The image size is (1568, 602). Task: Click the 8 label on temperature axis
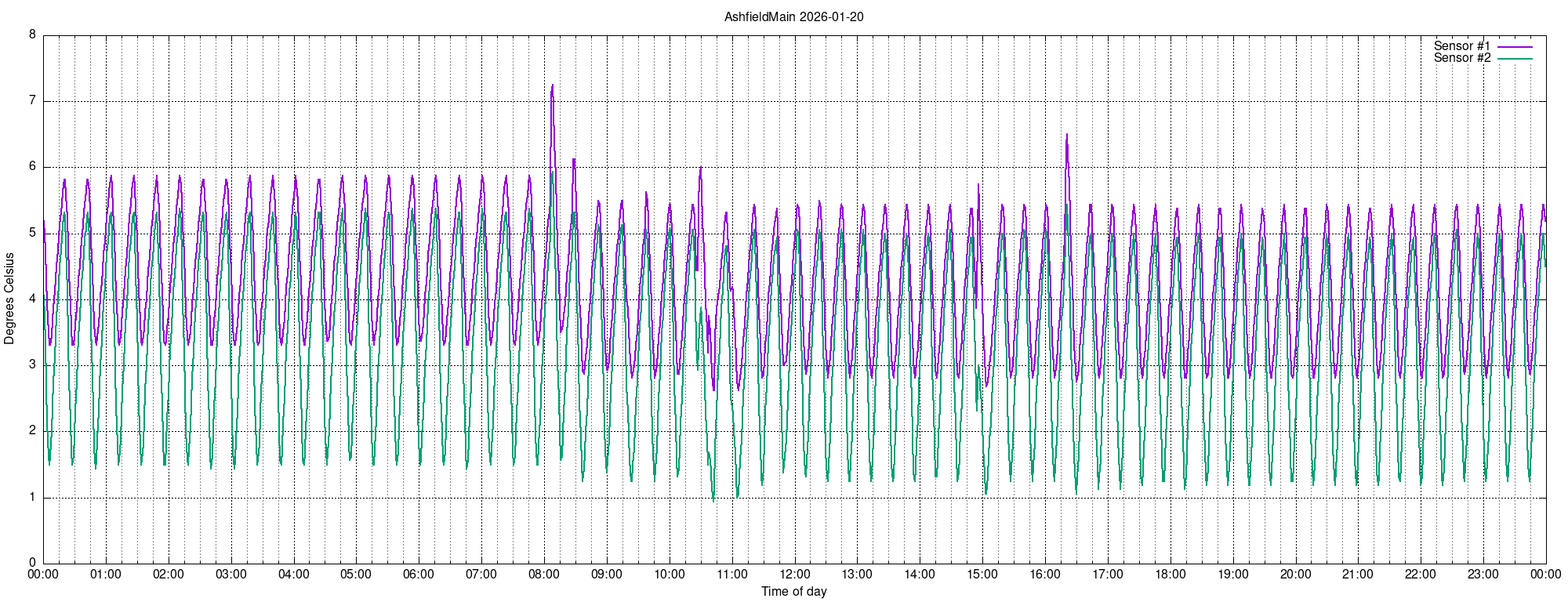click(32, 34)
